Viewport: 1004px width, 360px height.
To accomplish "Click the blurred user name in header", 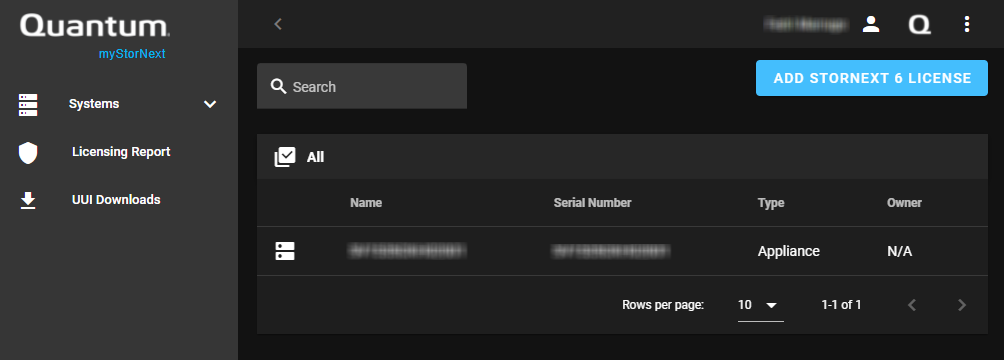I will [806, 24].
